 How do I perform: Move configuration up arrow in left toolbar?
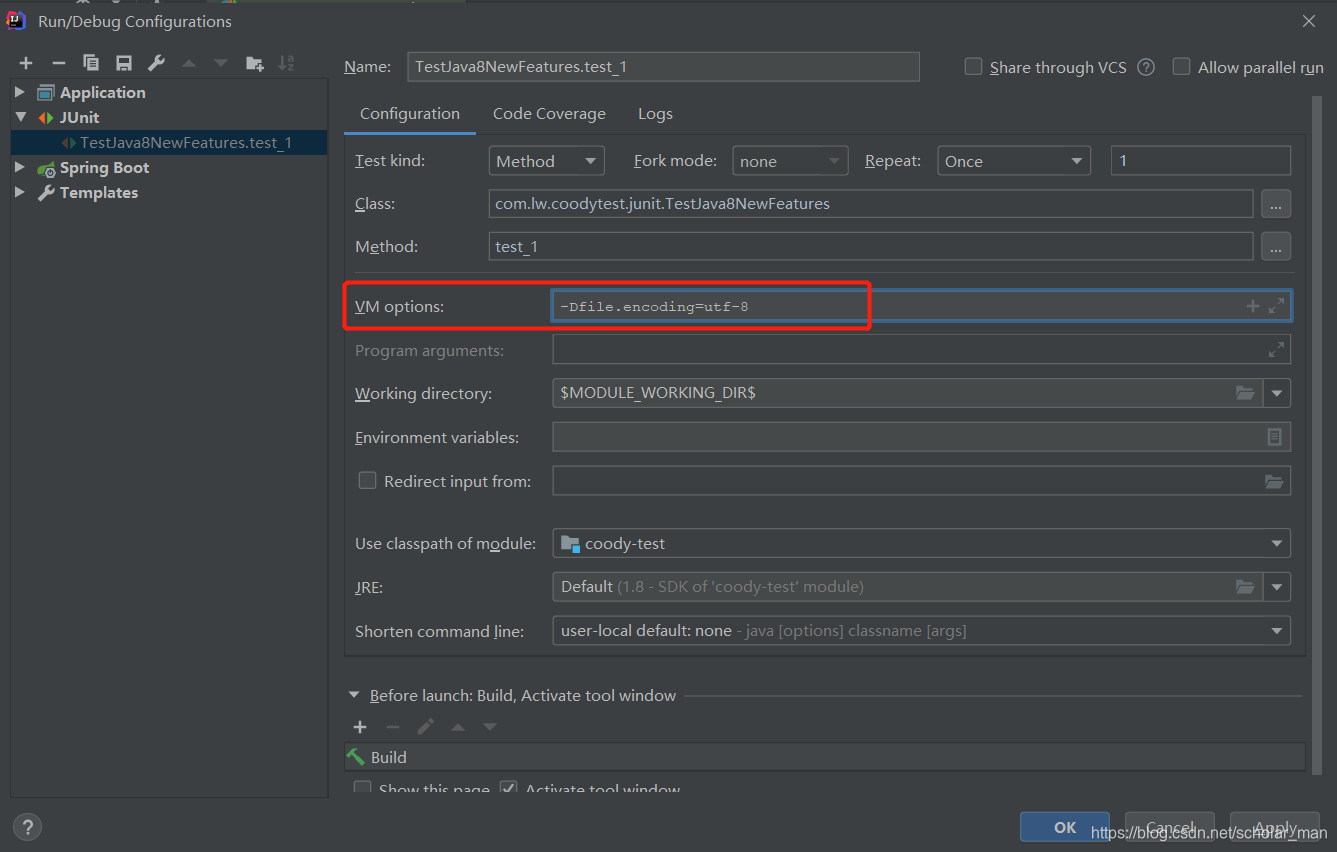click(x=189, y=63)
